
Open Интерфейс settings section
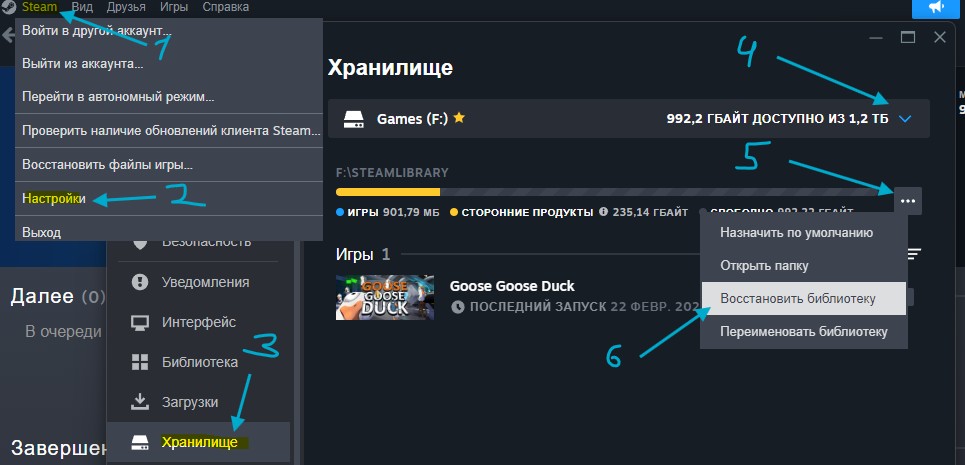198,322
